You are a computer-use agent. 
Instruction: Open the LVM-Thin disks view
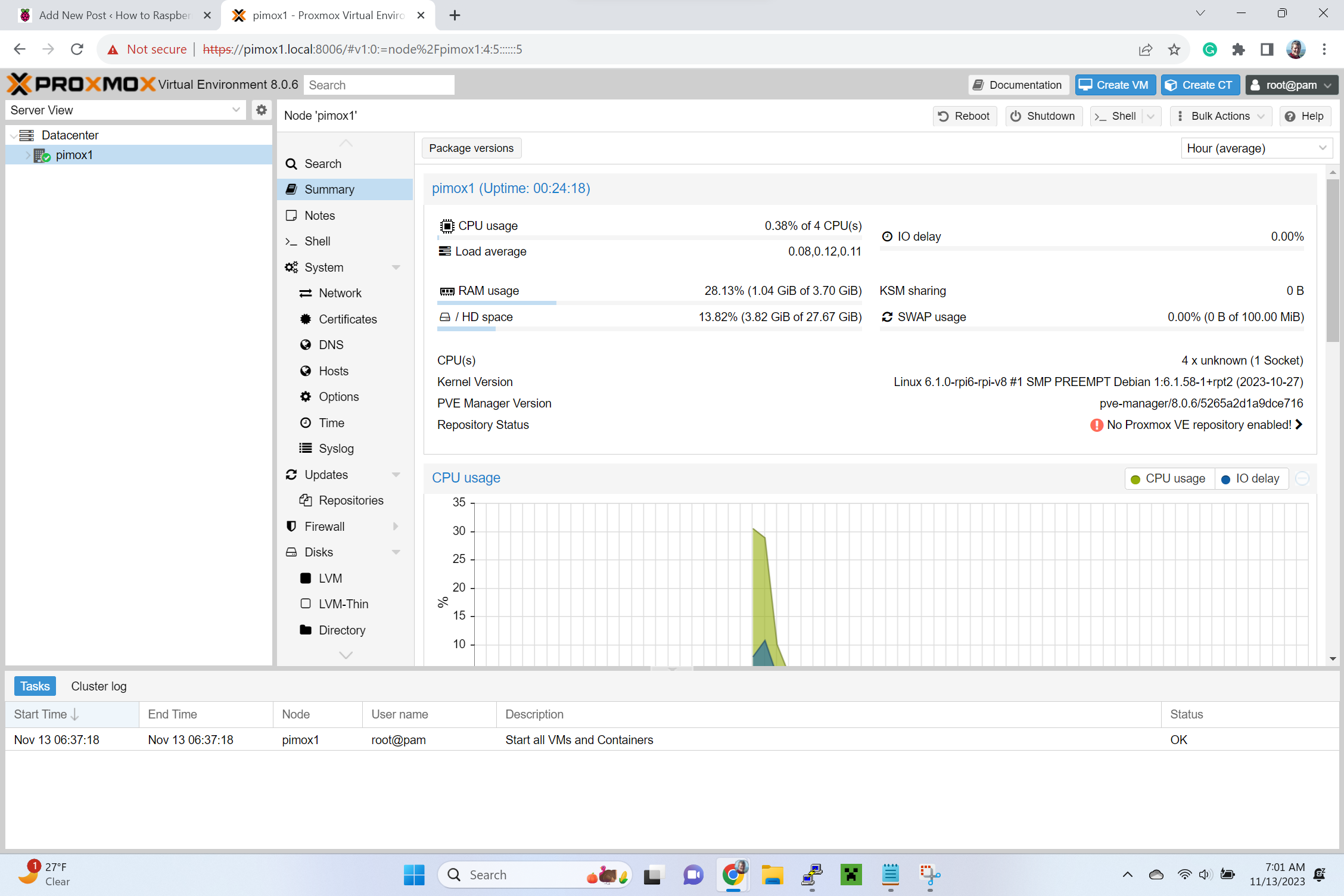coord(343,604)
